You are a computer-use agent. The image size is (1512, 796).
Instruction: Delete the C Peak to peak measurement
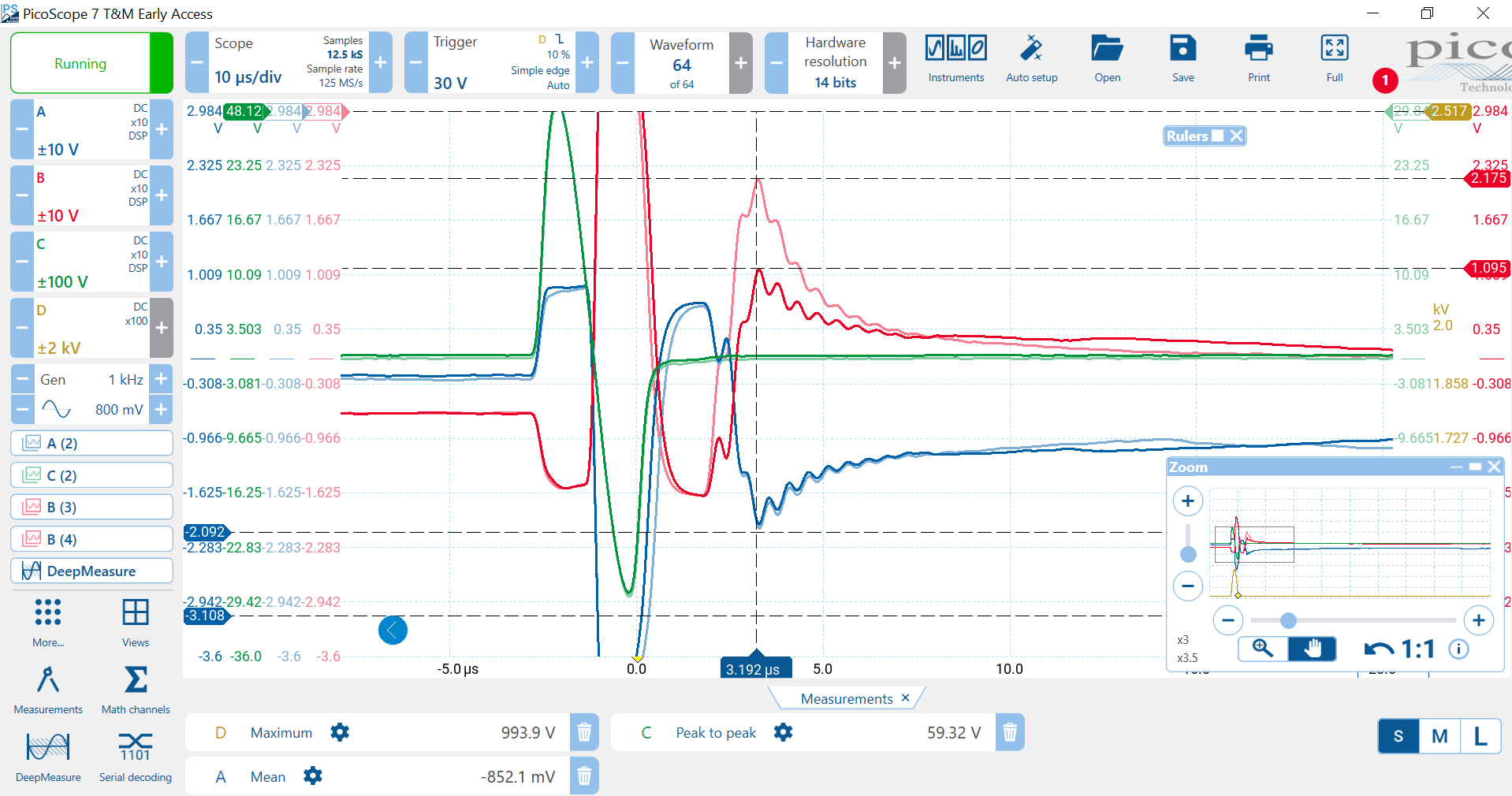pos(1010,732)
